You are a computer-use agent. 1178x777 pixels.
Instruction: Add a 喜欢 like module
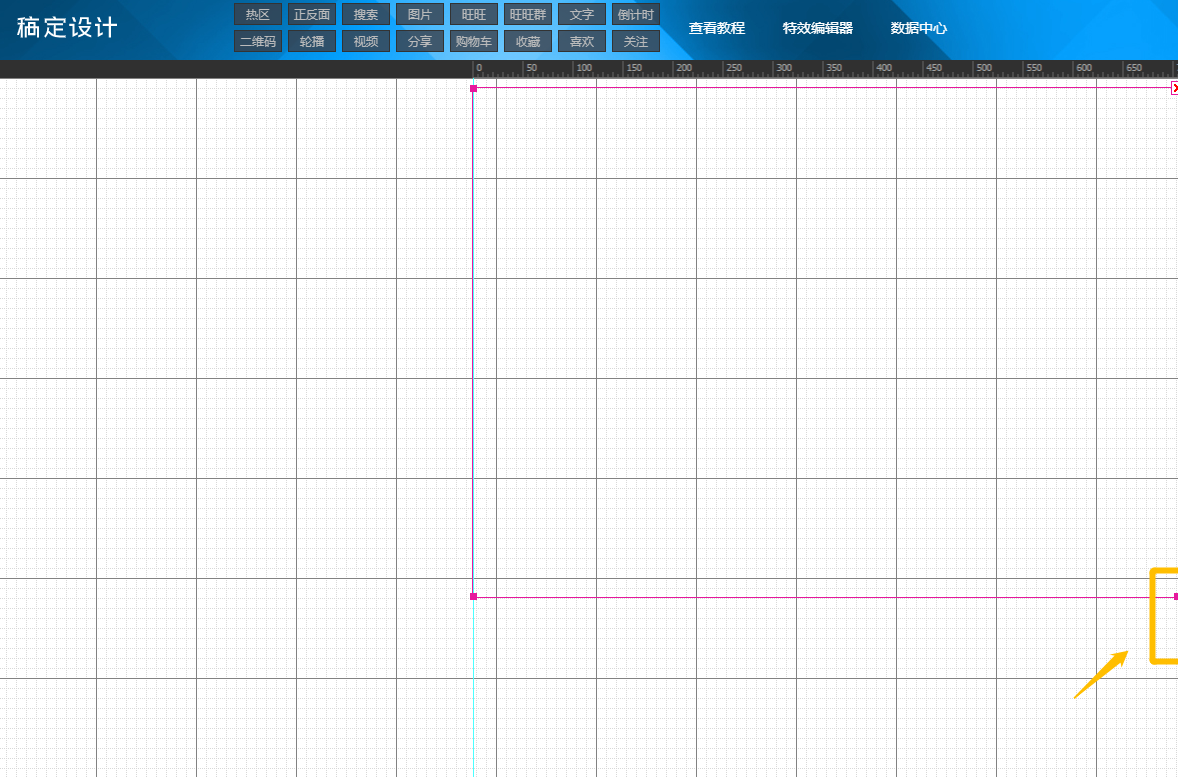(x=582, y=41)
